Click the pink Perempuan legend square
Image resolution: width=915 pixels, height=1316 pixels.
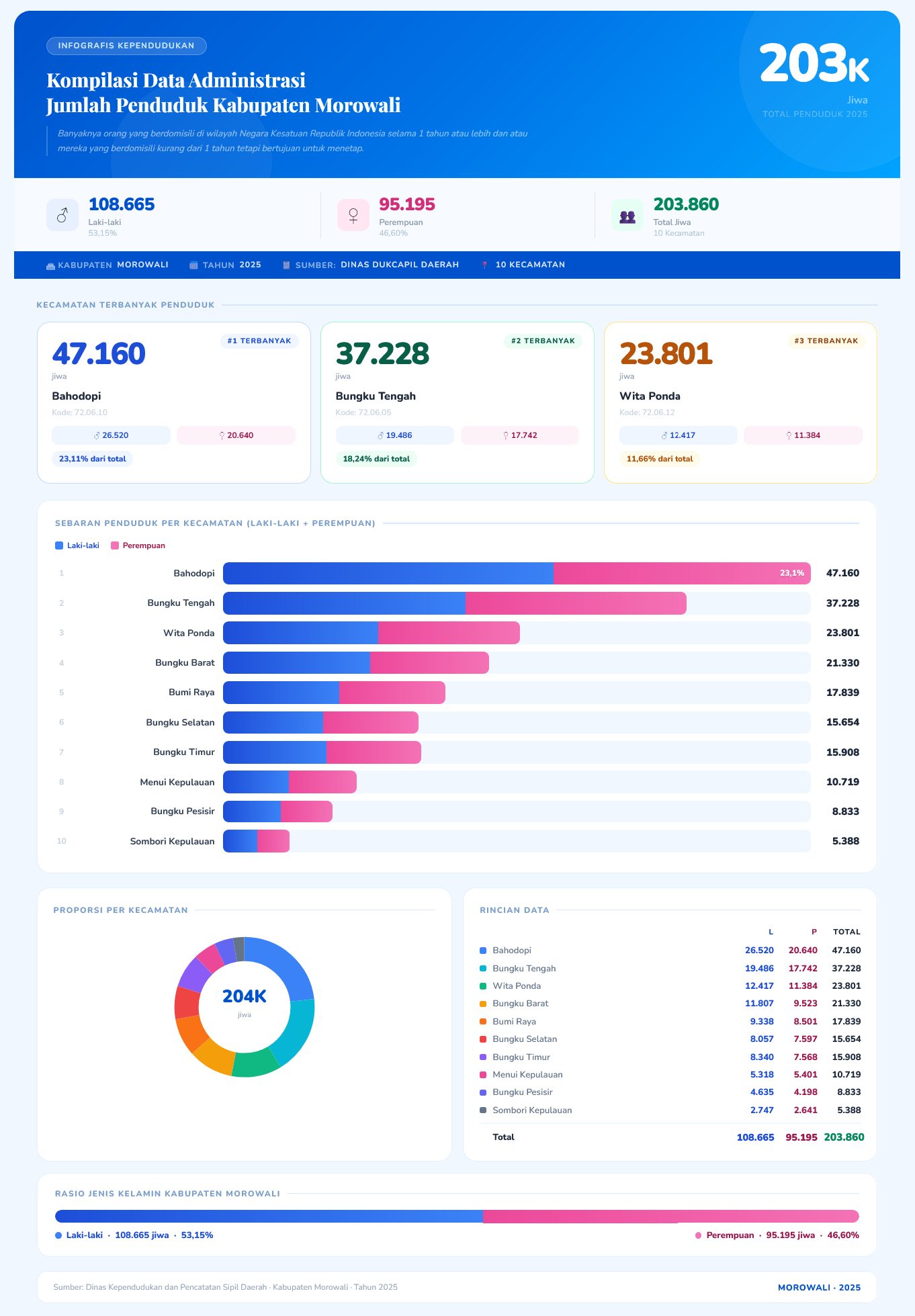(x=115, y=545)
